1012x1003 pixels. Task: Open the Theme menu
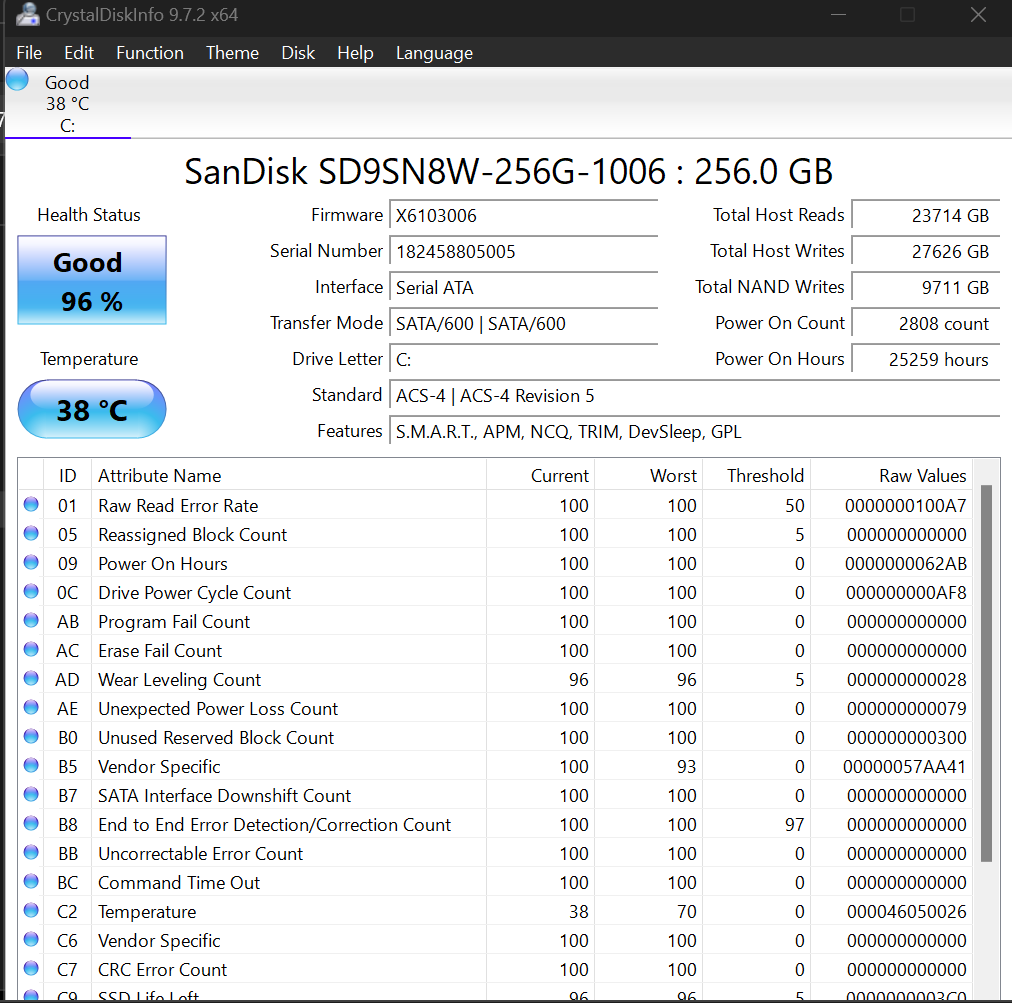(x=232, y=53)
